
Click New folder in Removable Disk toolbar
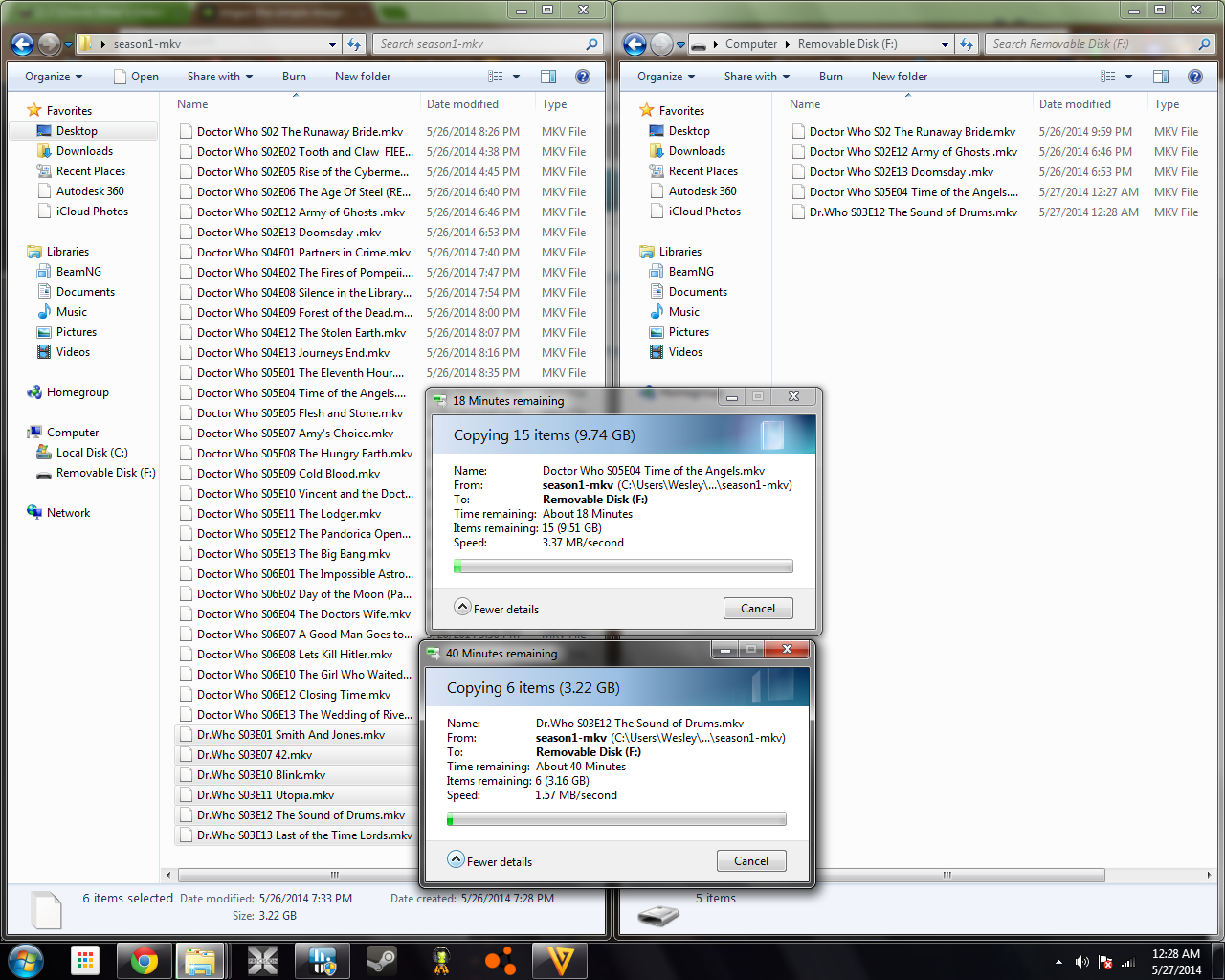pyautogui.click(x=900, y=77)
